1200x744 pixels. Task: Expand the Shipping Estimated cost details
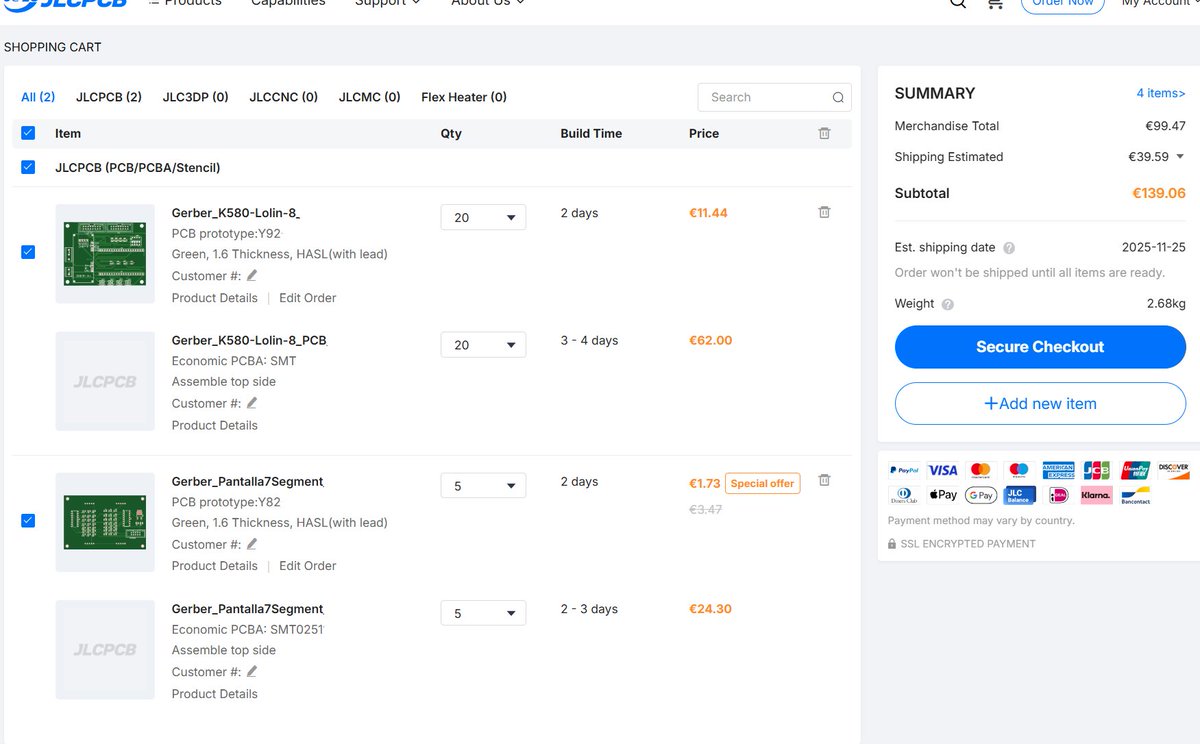[x=1182, y=157]
